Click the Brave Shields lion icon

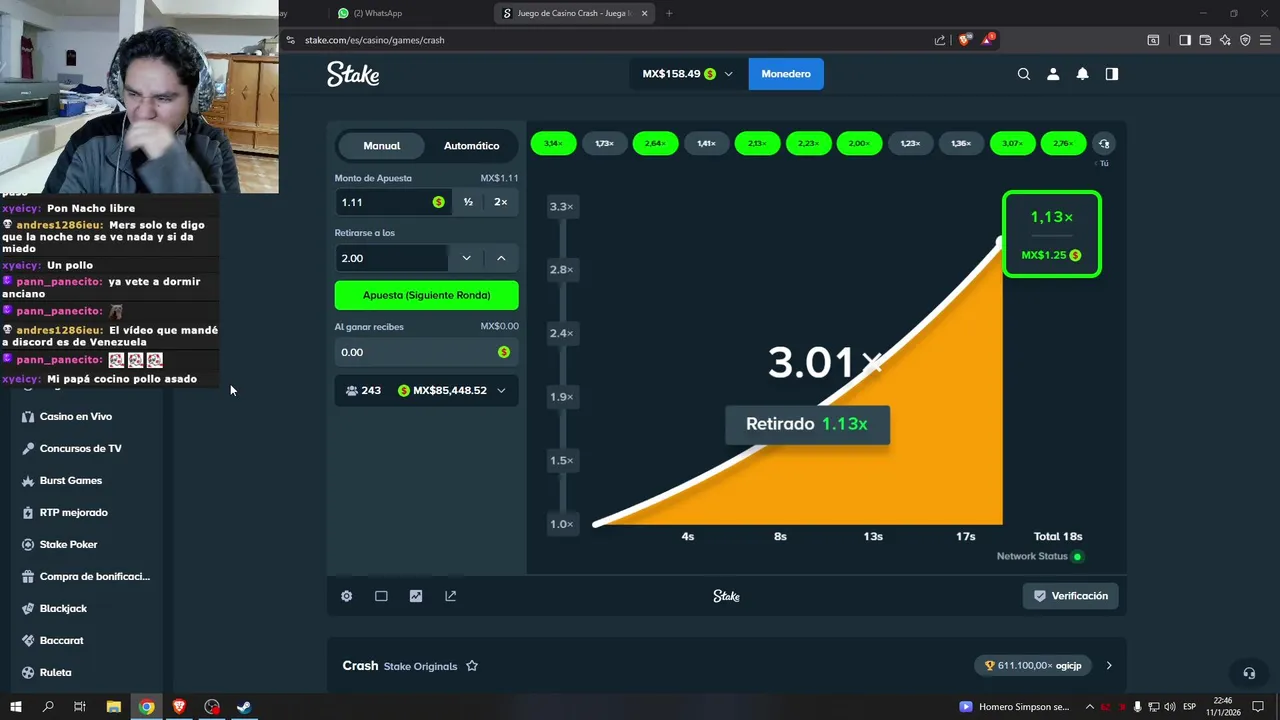point(964,40)
